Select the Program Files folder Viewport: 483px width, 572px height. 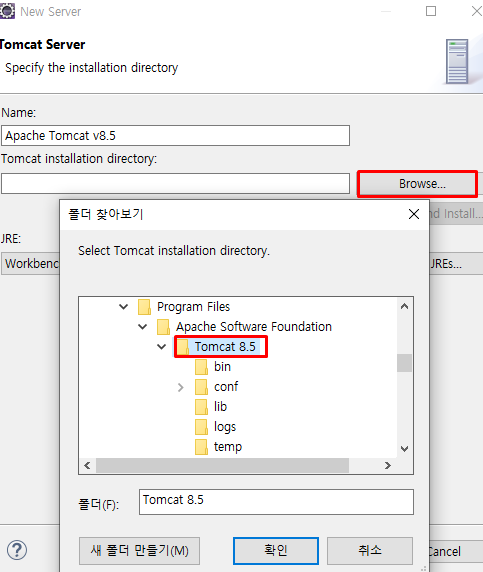[x=193, y=307]
